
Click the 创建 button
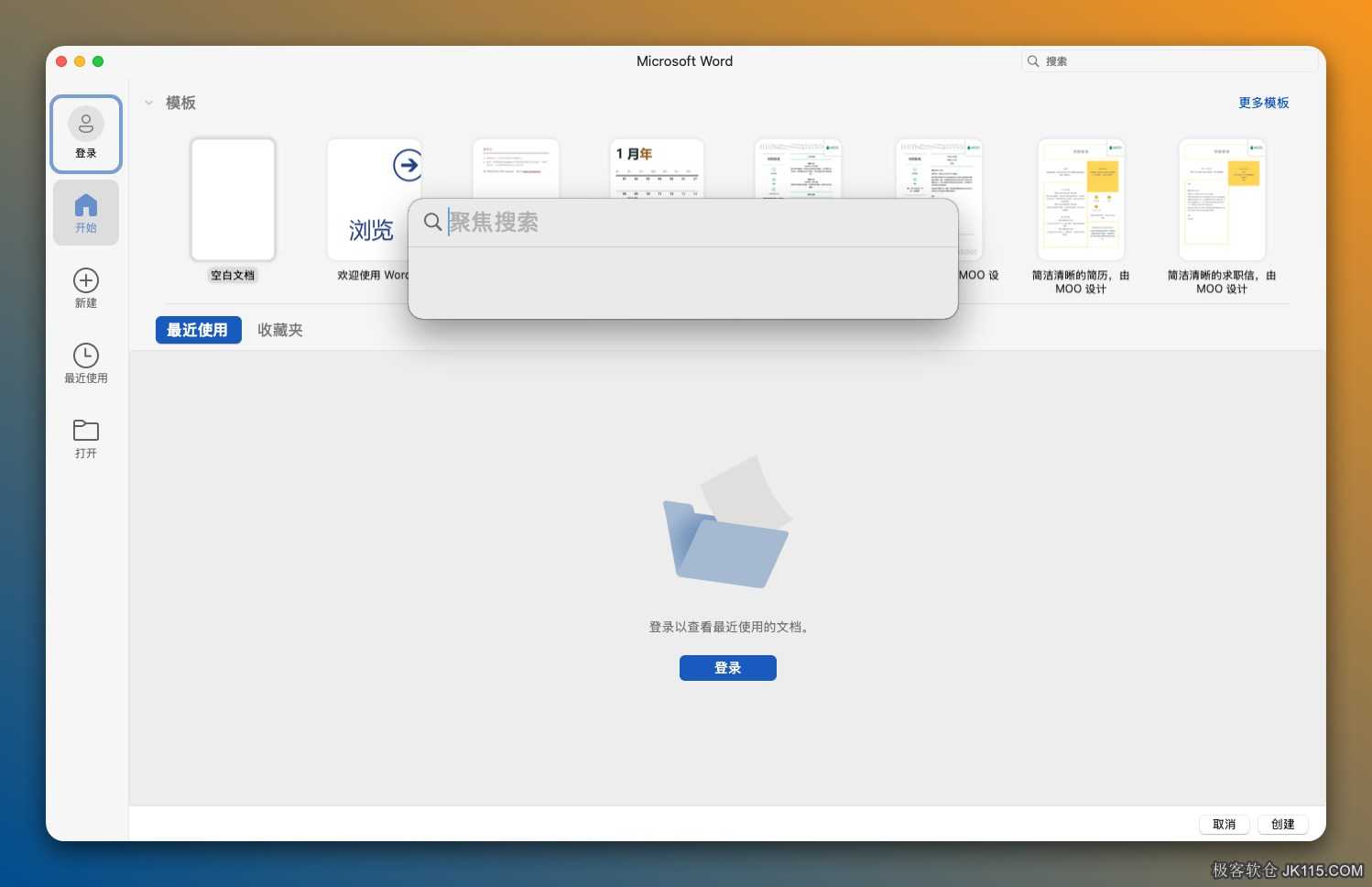point(1283,825)
